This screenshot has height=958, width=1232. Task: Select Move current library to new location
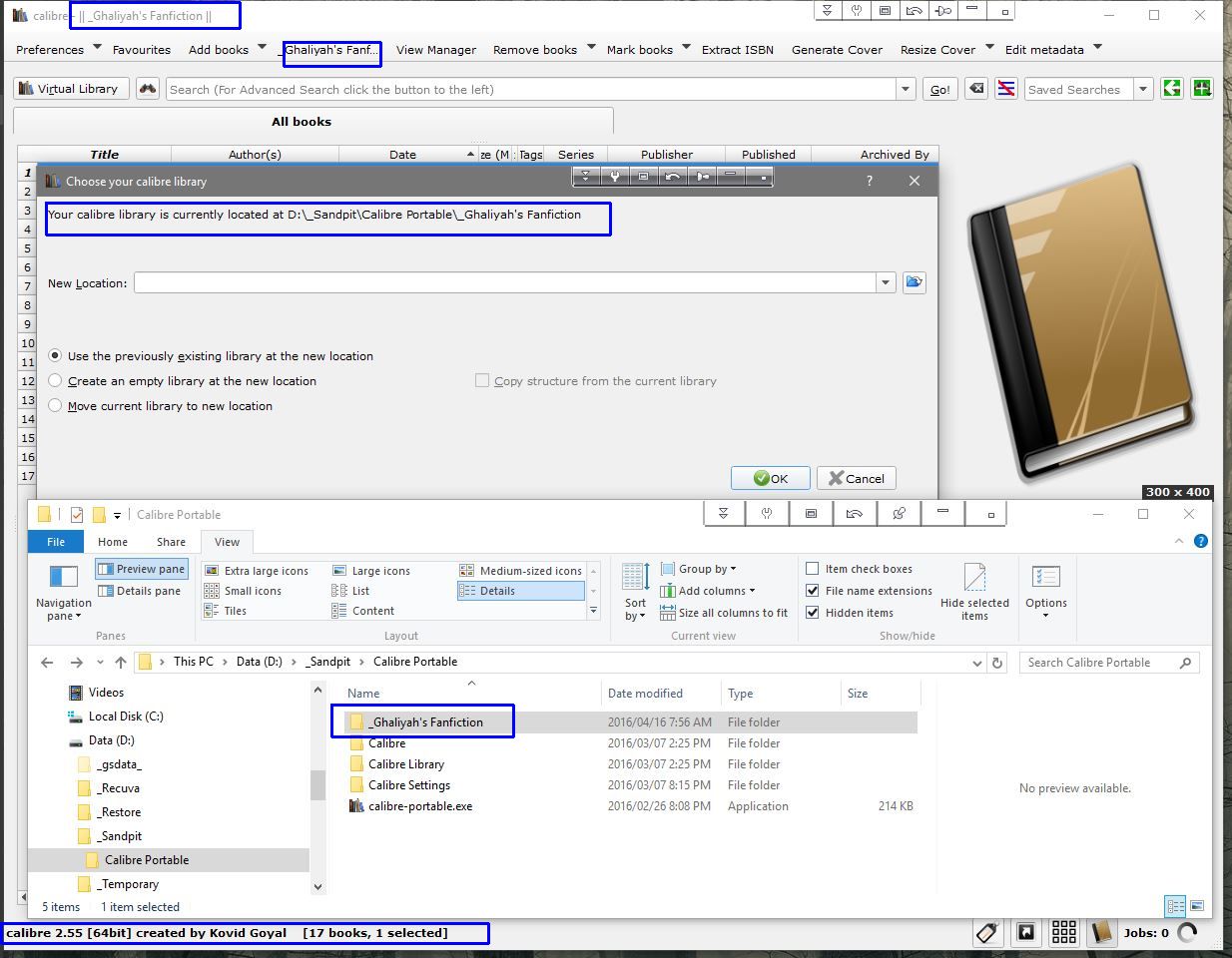tap(161, 406)
